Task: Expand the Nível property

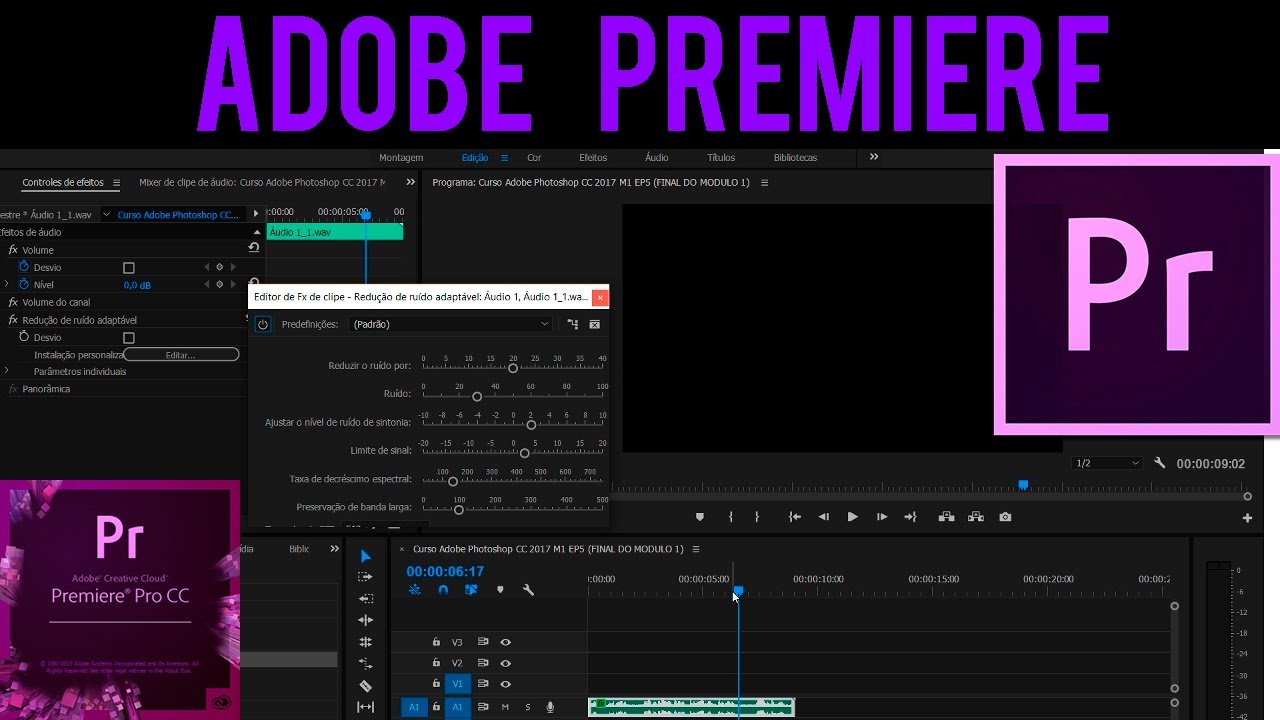Action: point(7,285)
